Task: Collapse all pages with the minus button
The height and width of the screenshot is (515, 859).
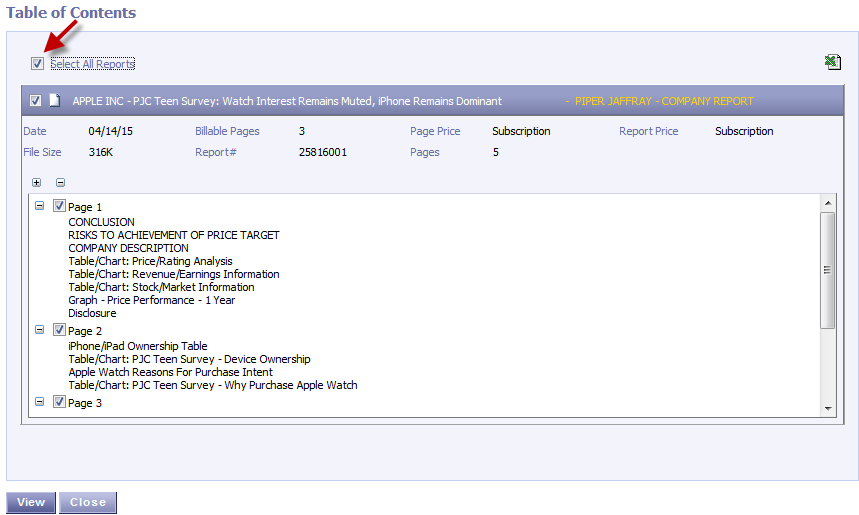Action: click(61, 182)
